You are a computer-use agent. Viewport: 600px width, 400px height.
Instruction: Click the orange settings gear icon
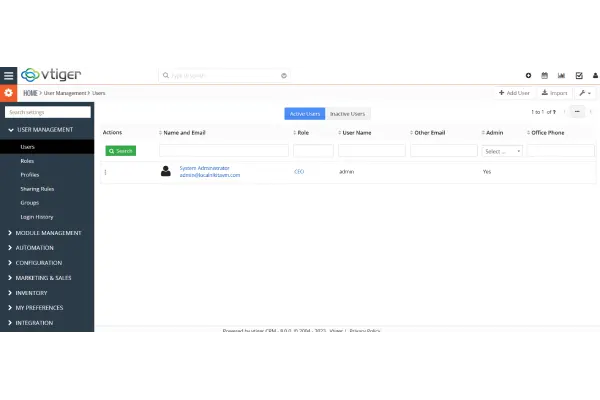[9, 93]
